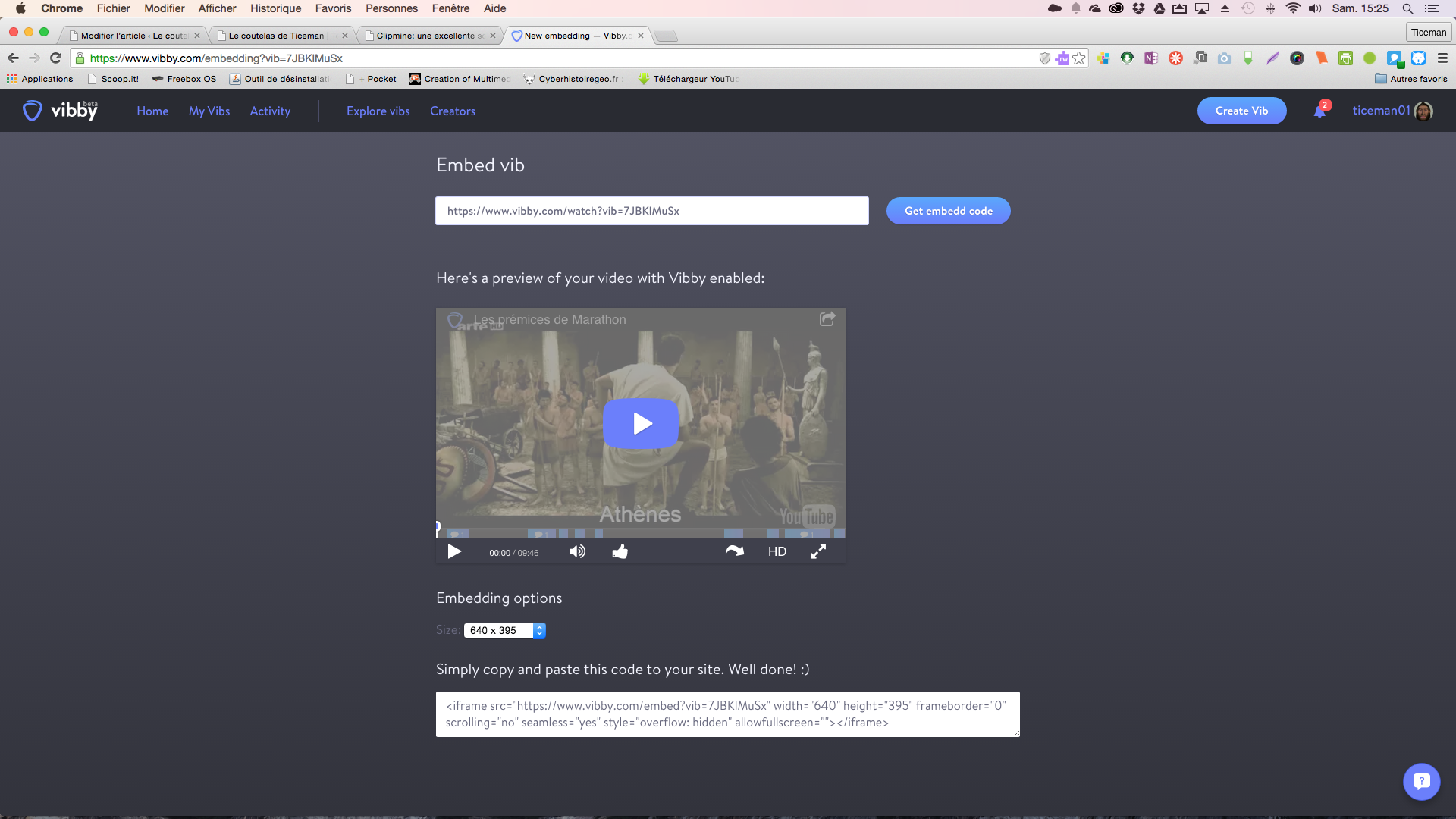
Task: Click the purple 'rw' puzzle extension icon
Action: pos(1062,58)
